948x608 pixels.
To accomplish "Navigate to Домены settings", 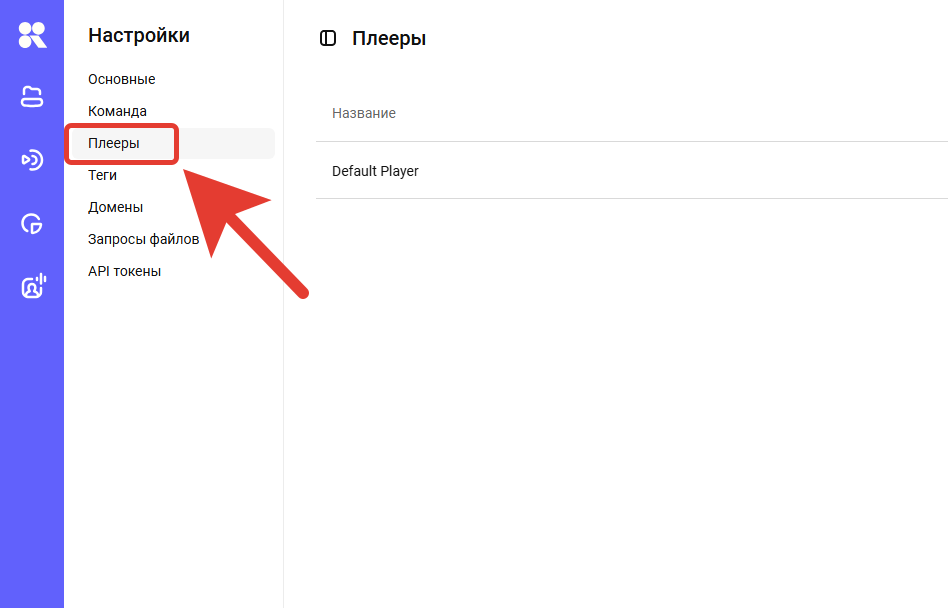I will tap(115, 207).
